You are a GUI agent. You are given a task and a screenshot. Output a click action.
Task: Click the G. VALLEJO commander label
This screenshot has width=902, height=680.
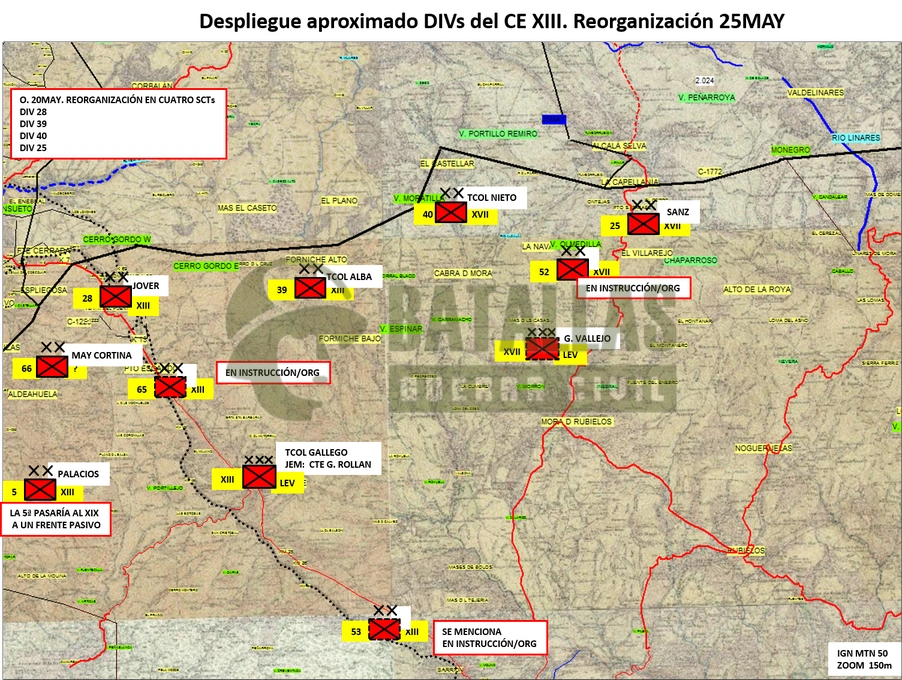pyautogui.click(x=587, y=338)
